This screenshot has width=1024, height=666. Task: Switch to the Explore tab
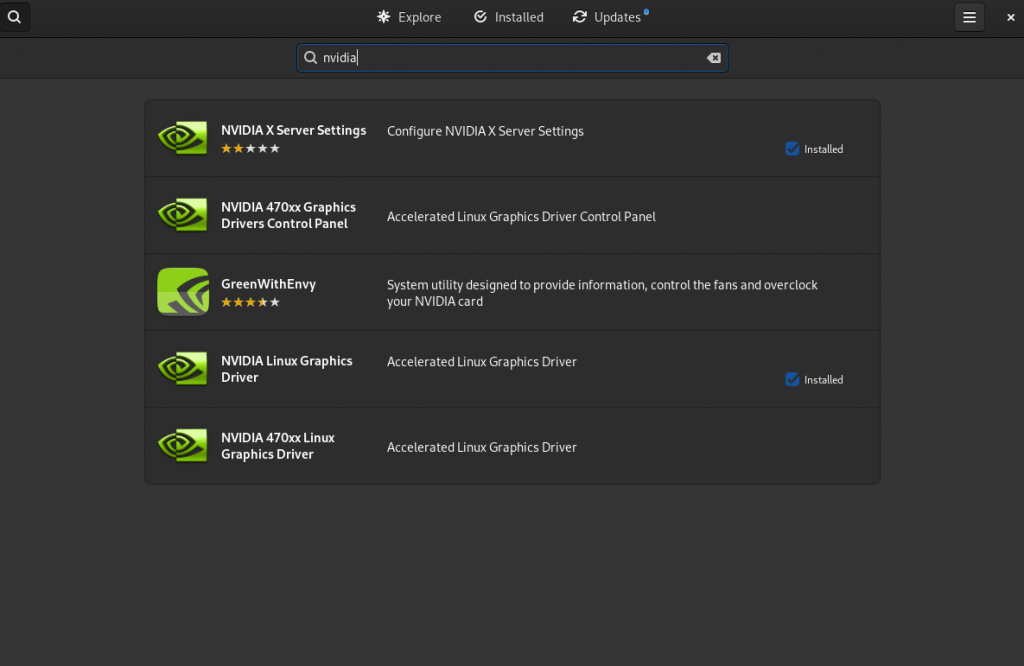[409, 17]
